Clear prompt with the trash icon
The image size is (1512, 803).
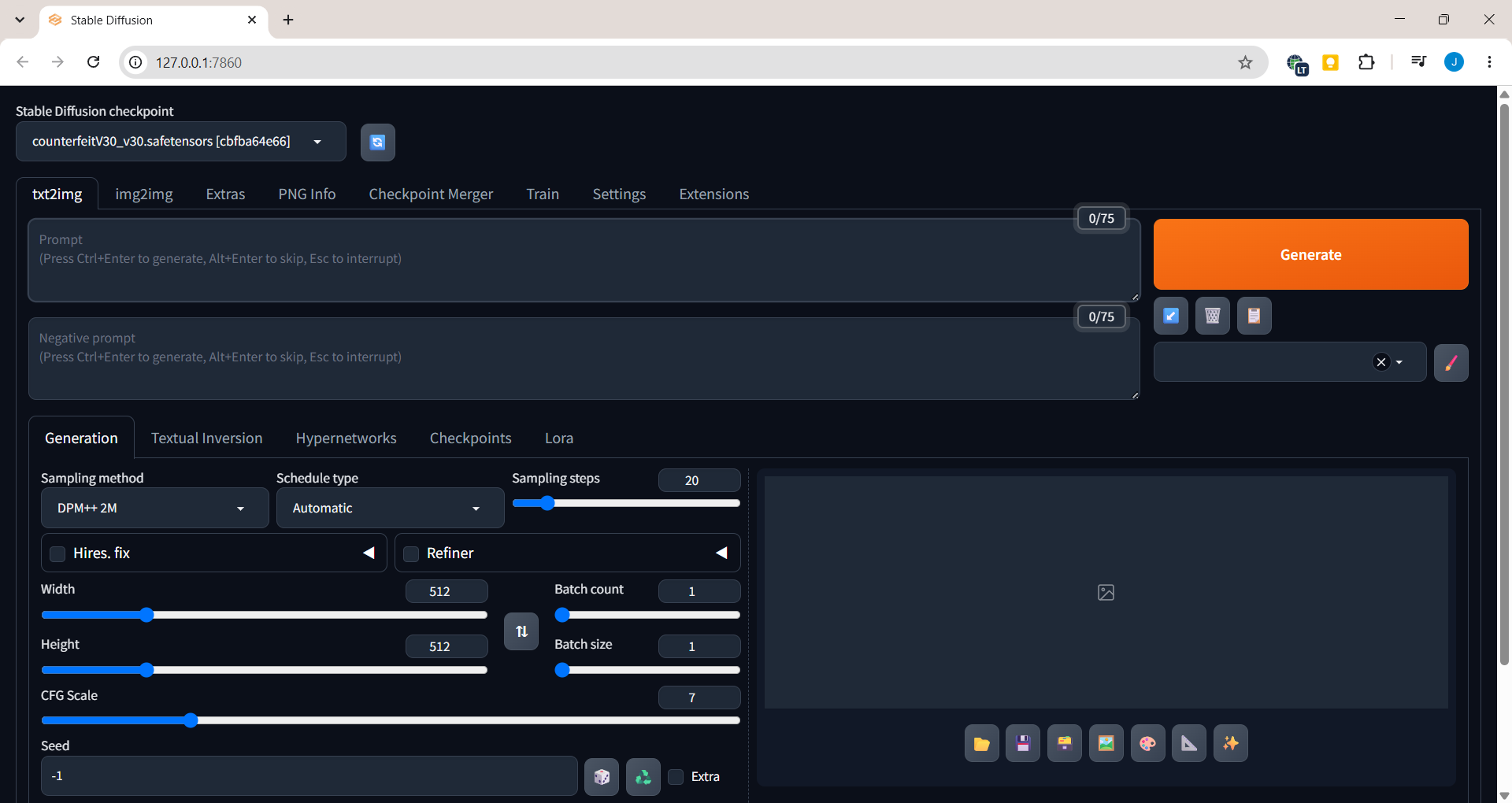tap(1213, 316)
